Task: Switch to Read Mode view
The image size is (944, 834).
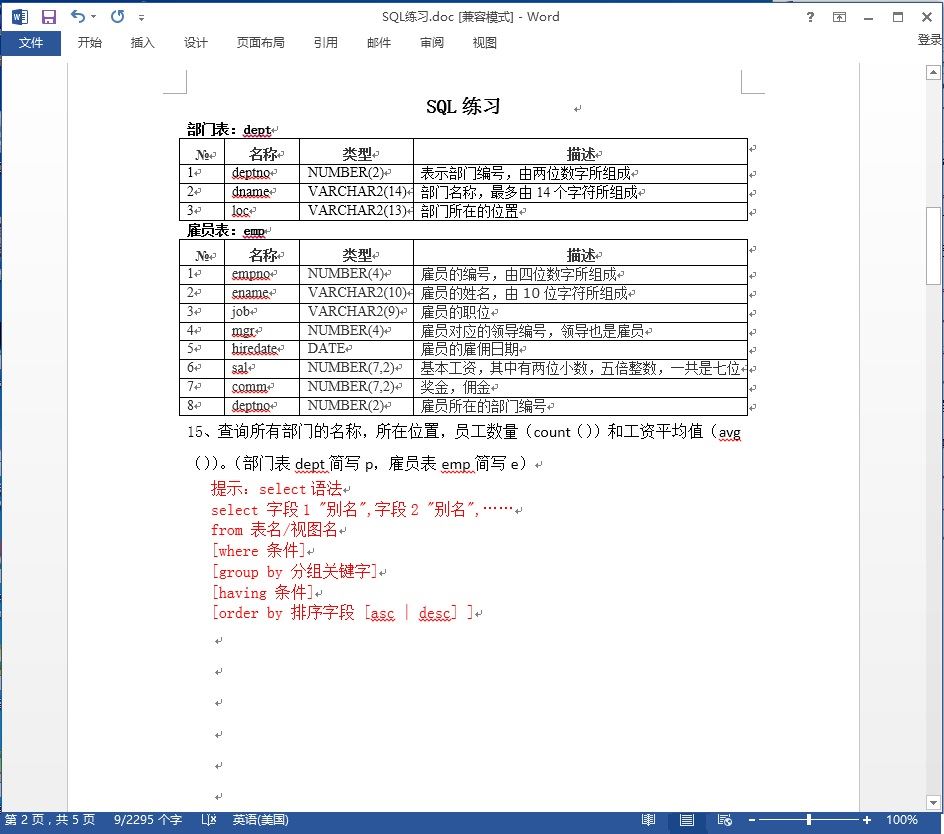Action: pyautogui.click(x=648, y=820)
